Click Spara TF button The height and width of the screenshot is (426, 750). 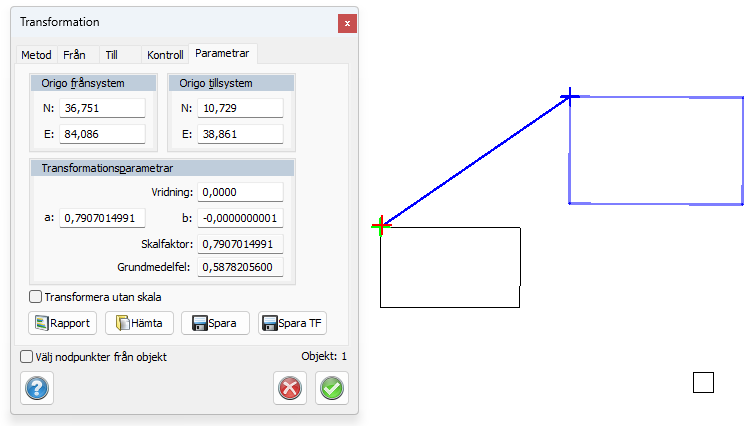[293, 323]
